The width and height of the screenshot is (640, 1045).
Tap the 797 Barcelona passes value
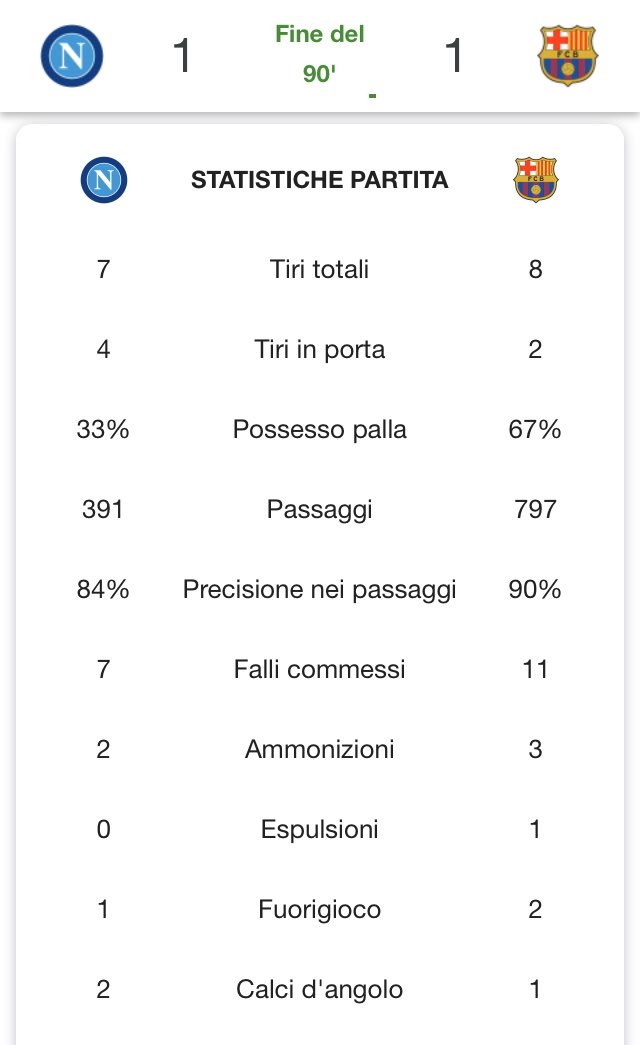point(535,509)
